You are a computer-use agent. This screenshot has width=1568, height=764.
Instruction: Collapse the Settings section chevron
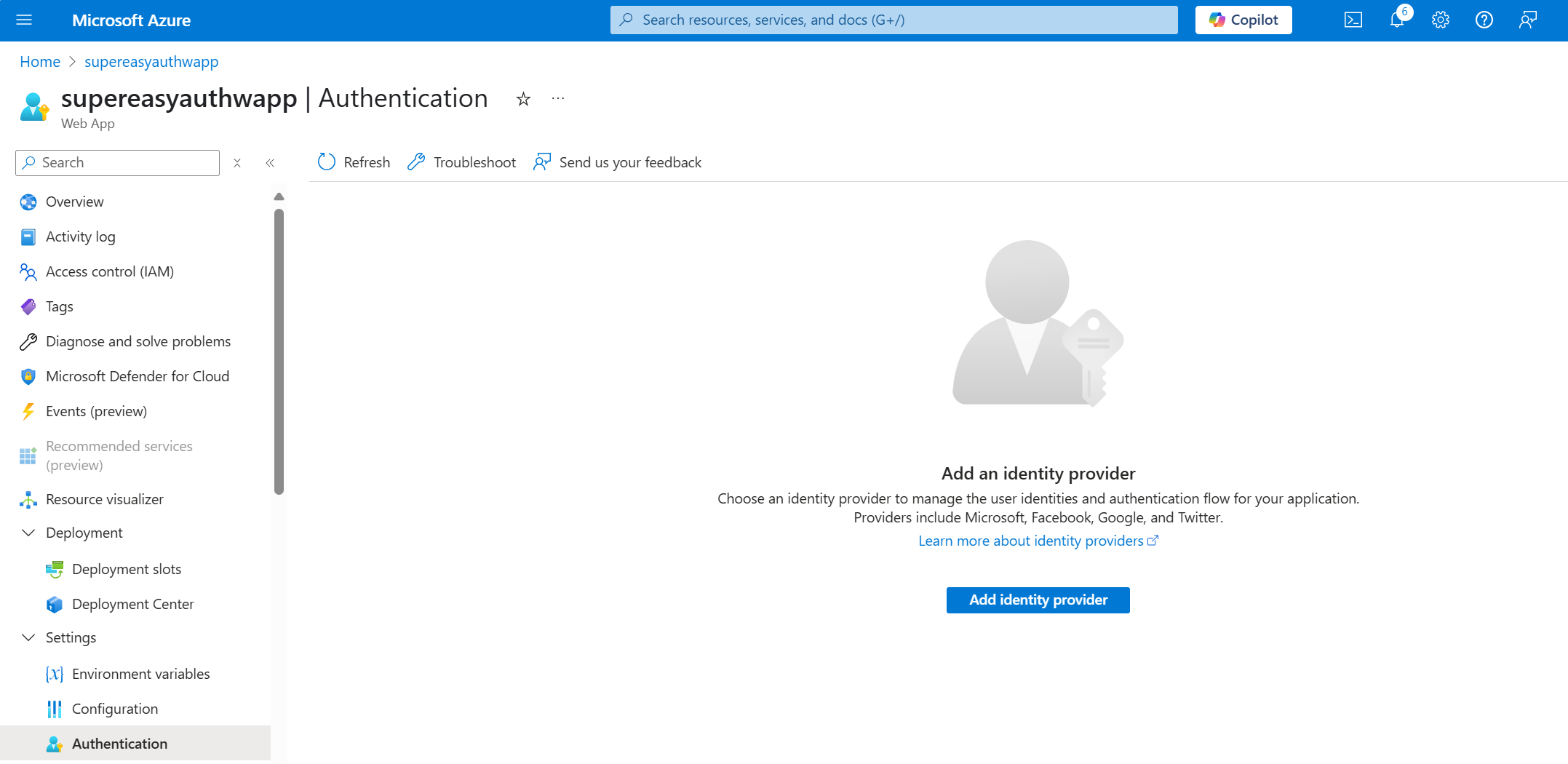[x=28, y=637]
